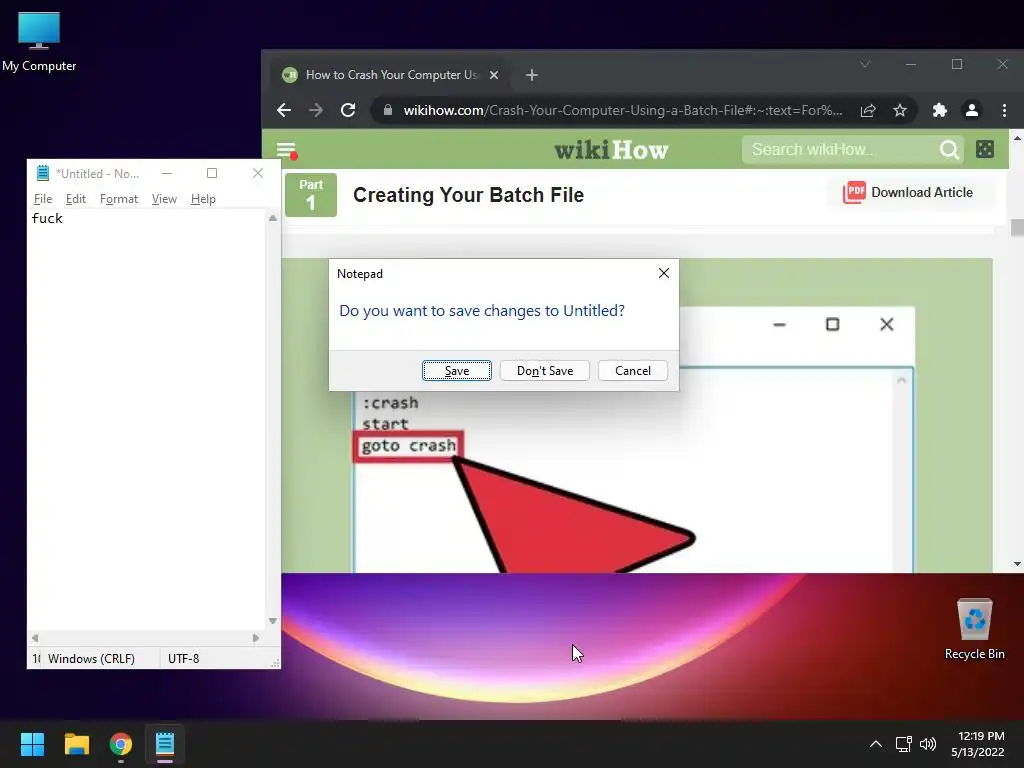Open the My Computer desktop icon
The height and width of the screenshot is (768, 1024).
click(x=39, y=41)
